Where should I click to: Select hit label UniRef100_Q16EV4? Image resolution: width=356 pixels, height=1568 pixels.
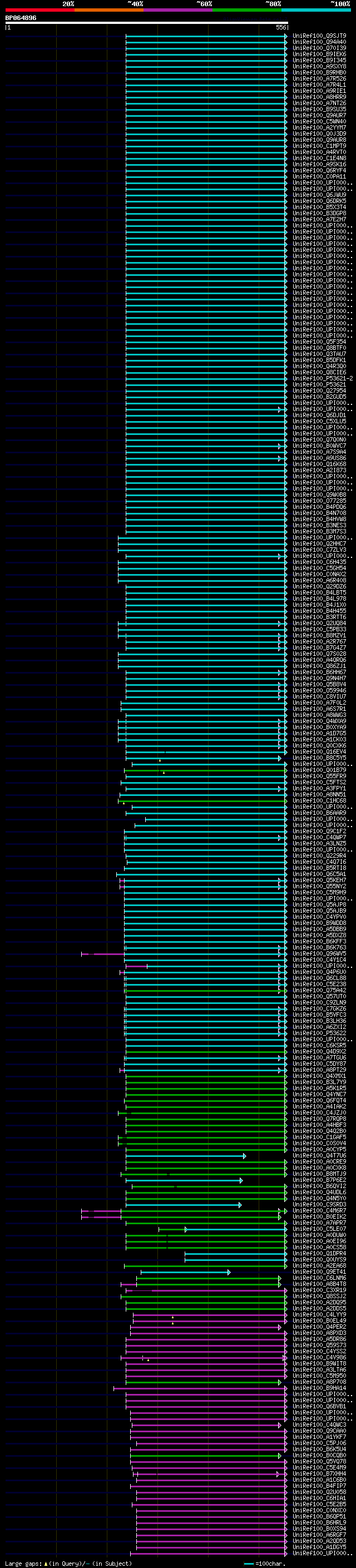click(319, 752)
